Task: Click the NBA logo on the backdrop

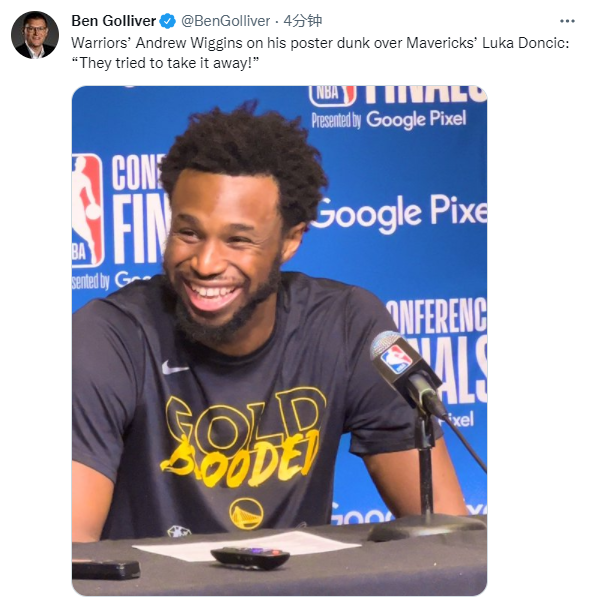Action: tap(88, 210)
